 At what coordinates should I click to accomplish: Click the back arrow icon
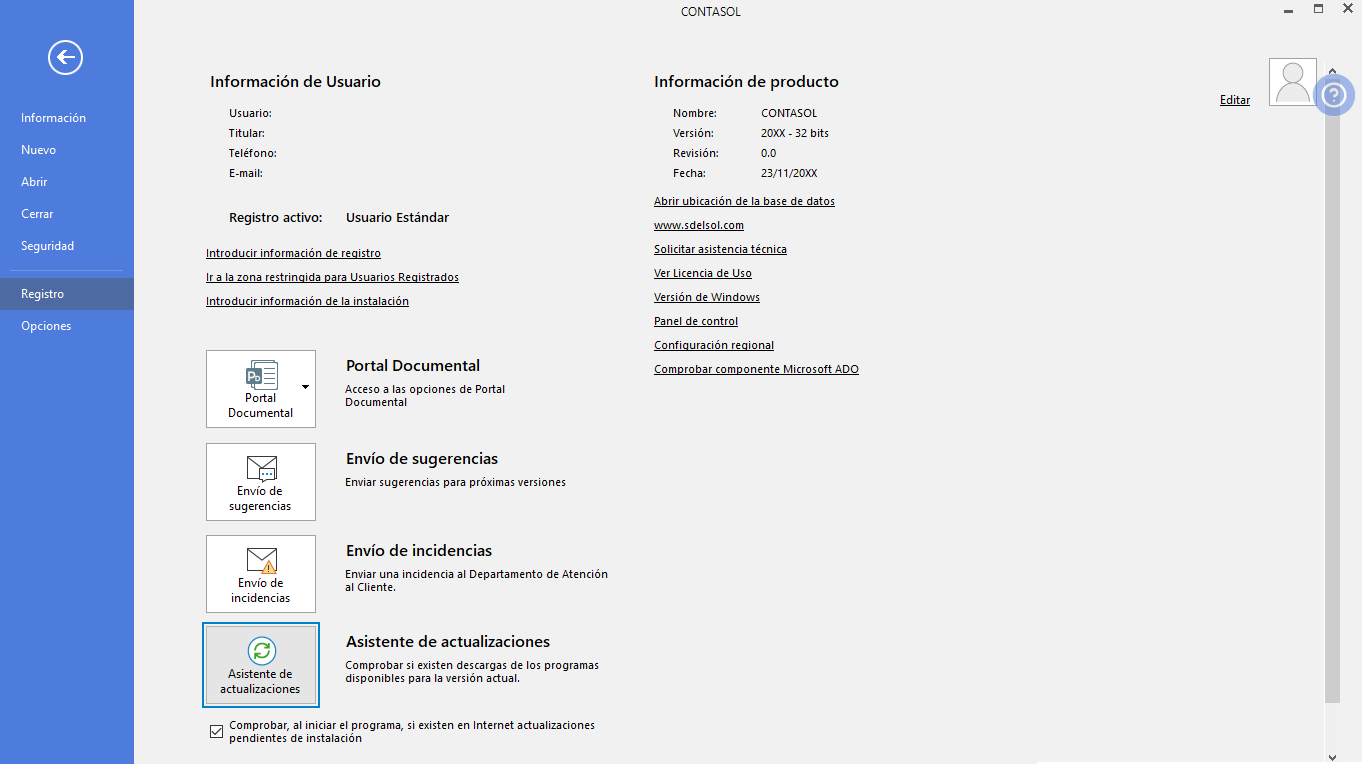click(65, 57)
